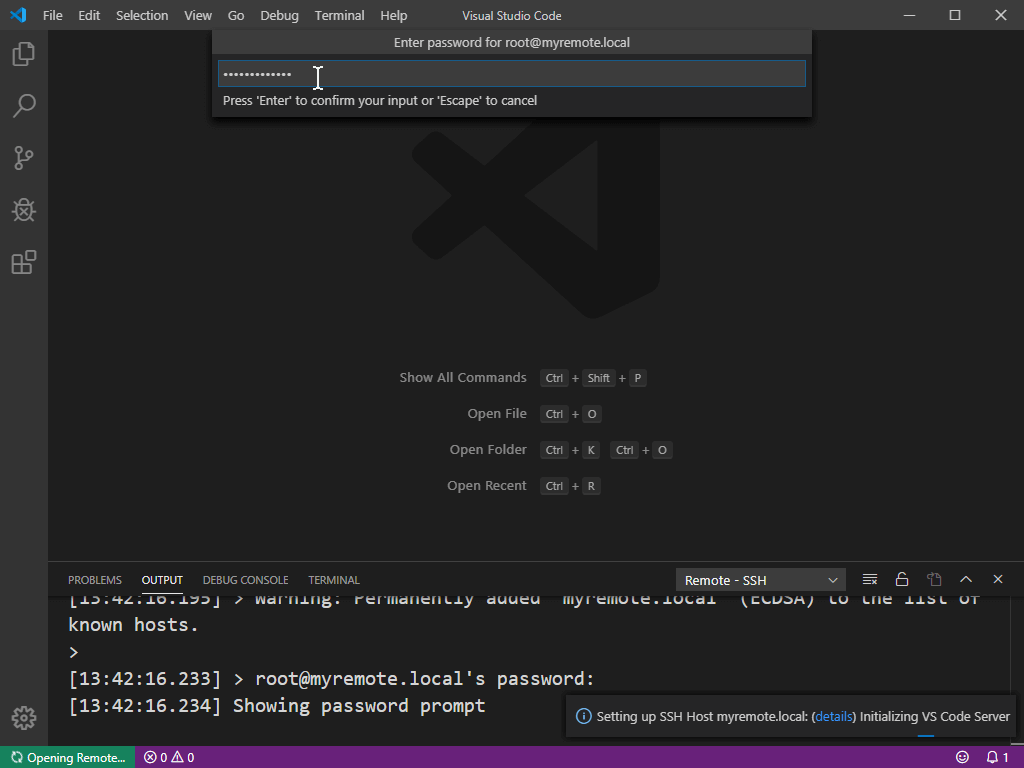This screenshot has height=768, width=1024.
Task: Switch to the TERMINAL tab
Action: [333, 580]
